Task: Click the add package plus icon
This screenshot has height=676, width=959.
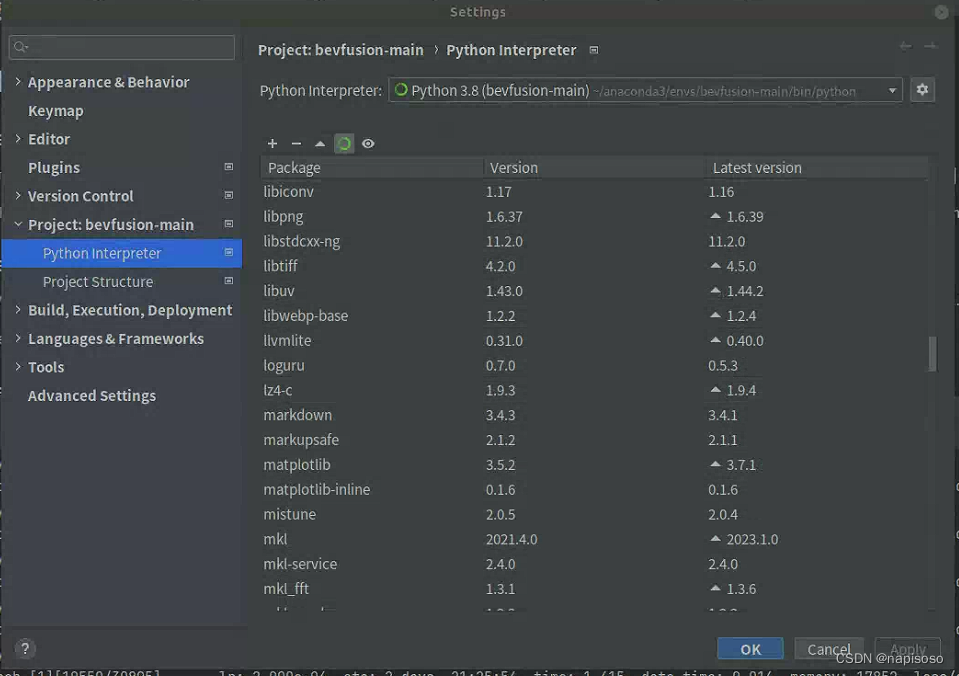Action: 272,144
